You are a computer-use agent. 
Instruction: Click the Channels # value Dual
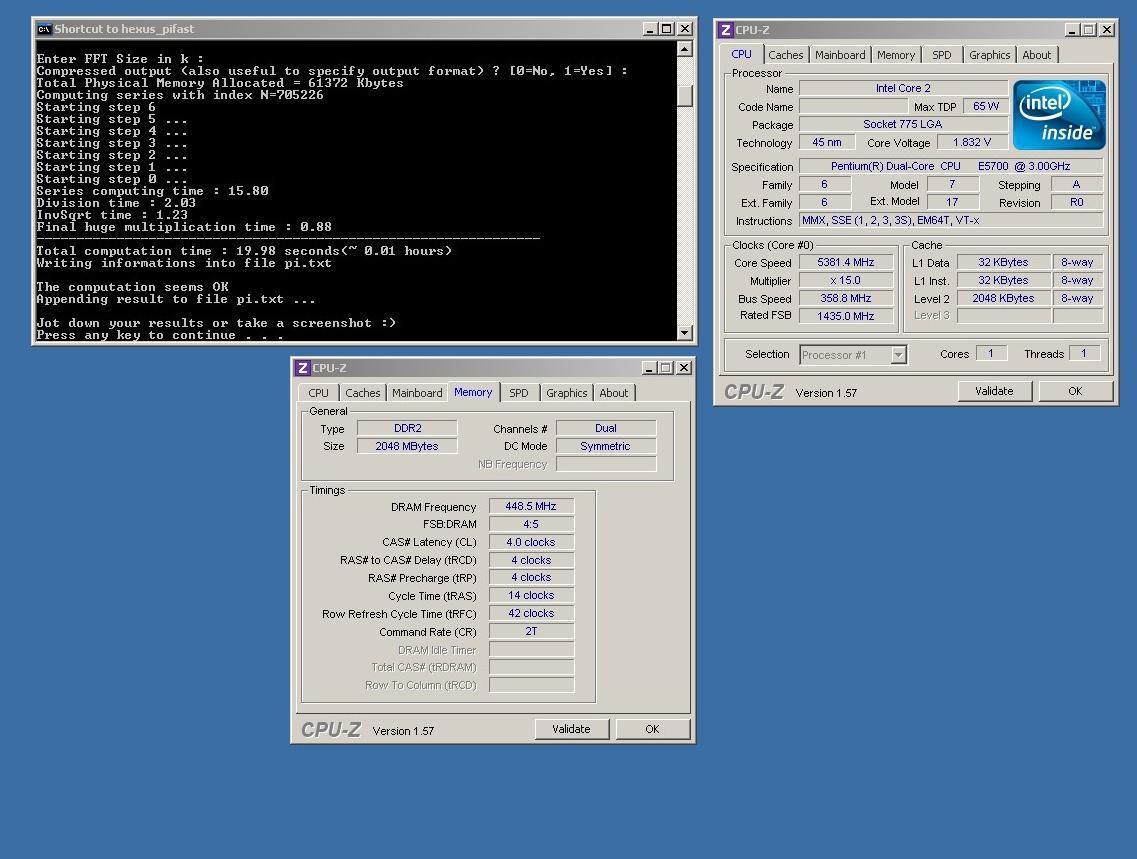[x=605, y=428]
